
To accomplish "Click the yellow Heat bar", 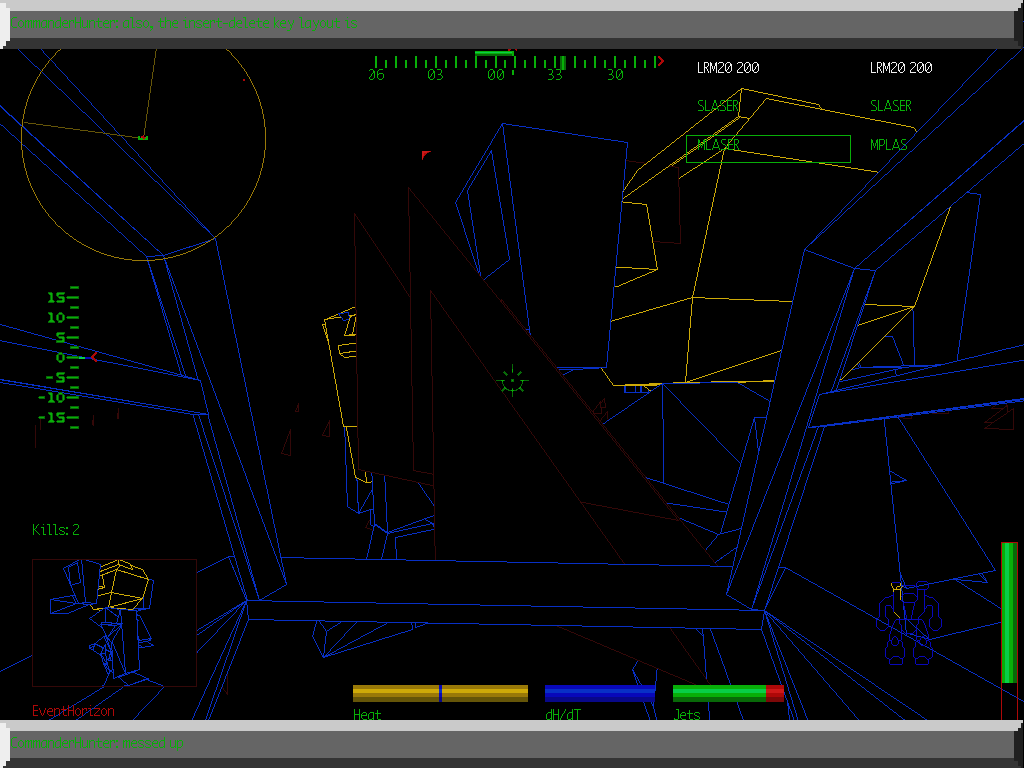I will pos(440,693).
